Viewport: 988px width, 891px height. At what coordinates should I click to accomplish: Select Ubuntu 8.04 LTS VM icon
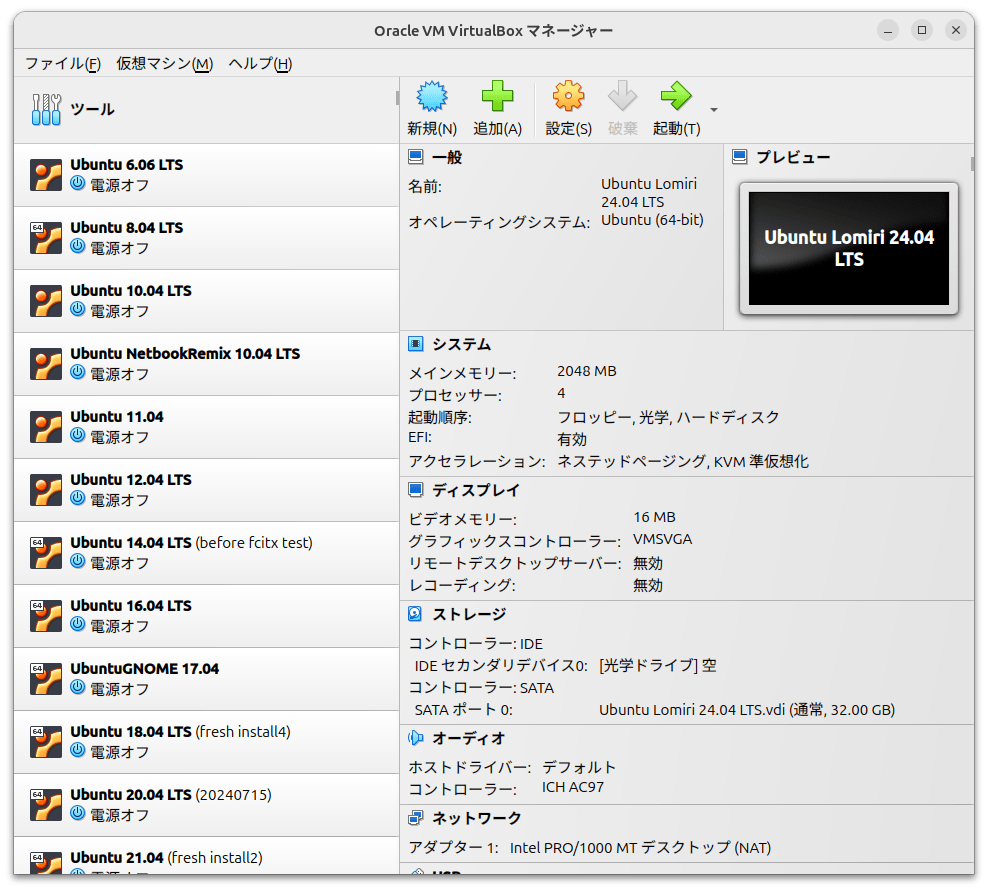tap(46, 238)
